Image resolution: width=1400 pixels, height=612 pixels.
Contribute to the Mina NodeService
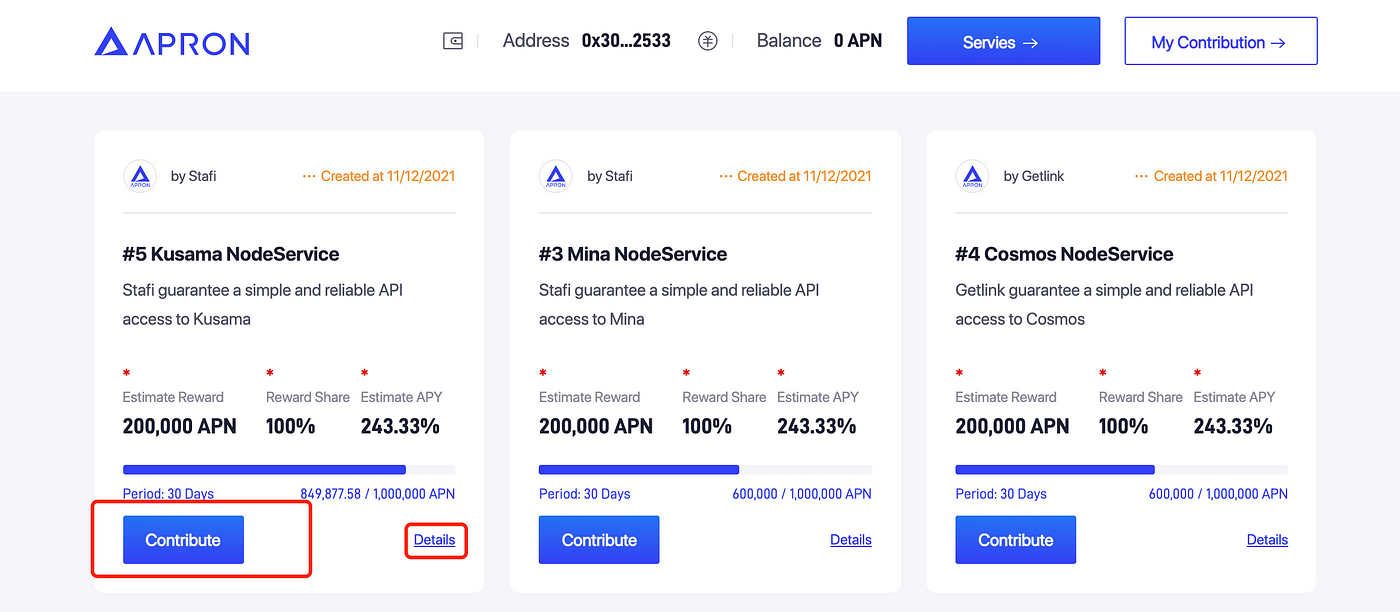599,540
